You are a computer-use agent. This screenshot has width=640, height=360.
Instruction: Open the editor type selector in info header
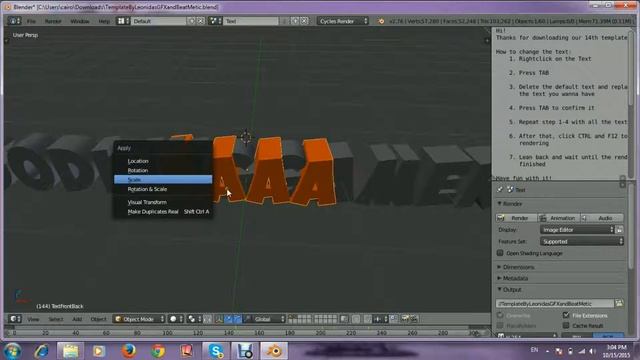(14, 21)
